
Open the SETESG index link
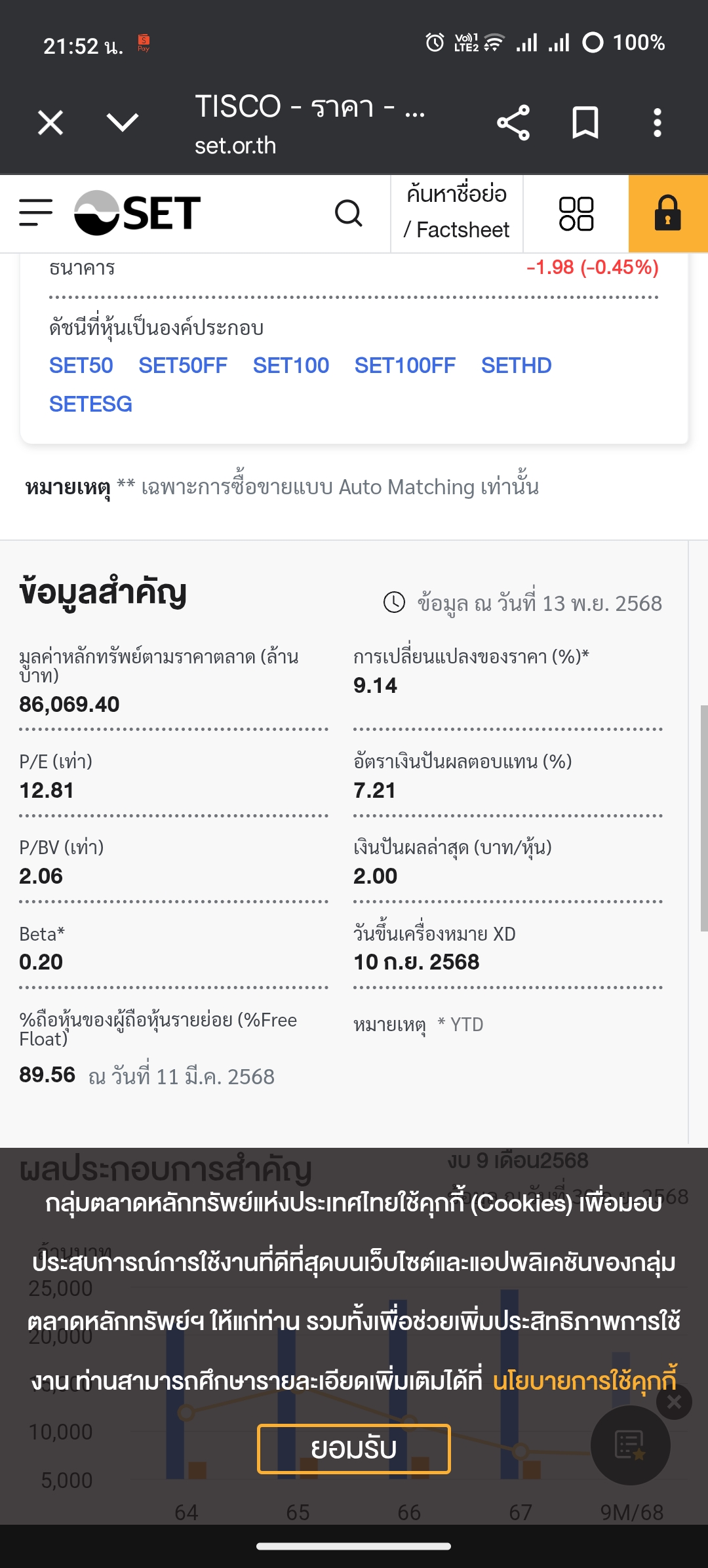click(x=91, y=404)
